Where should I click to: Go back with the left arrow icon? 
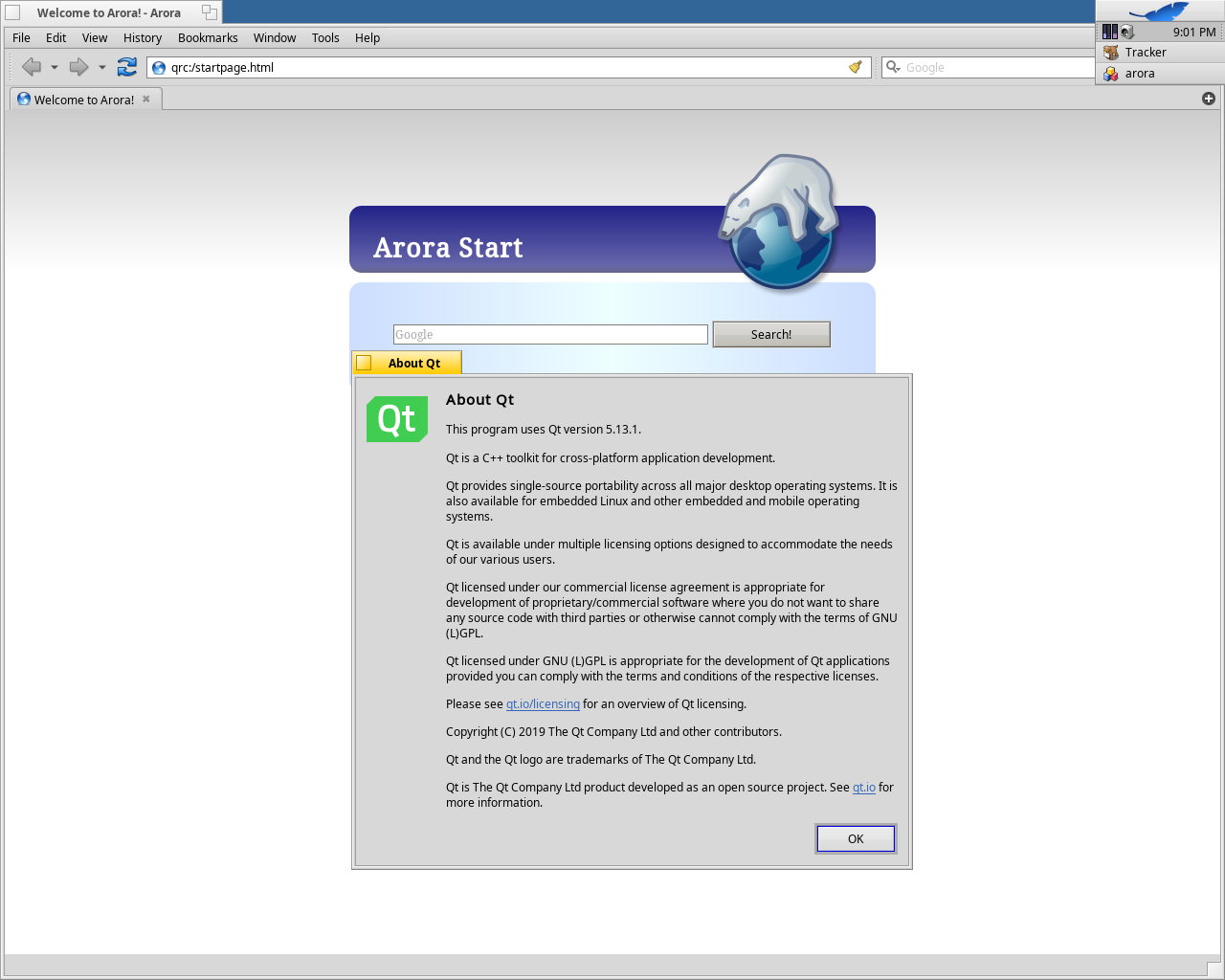click(x=32, y=67)
